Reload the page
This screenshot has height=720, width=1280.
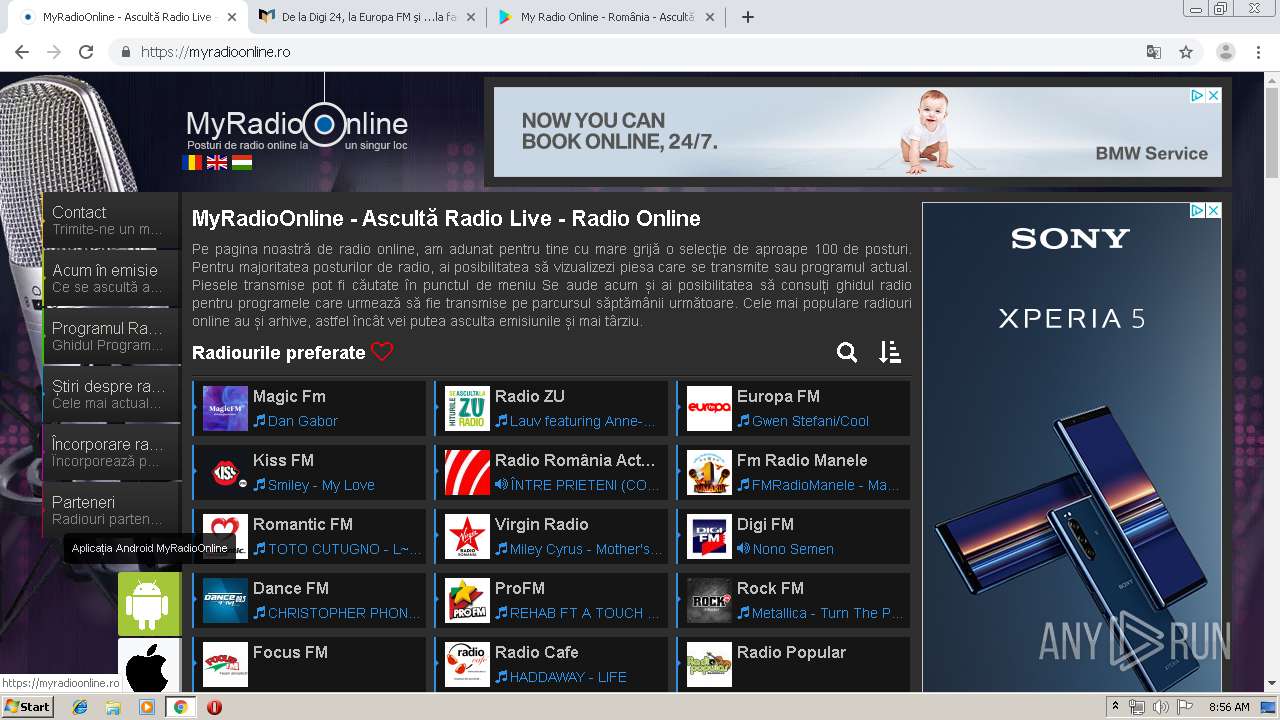tap(86, 52)
